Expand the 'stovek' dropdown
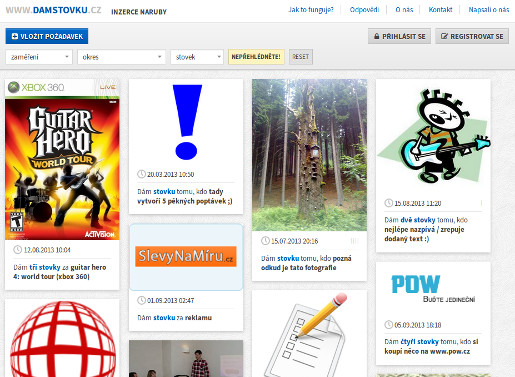515x377 pixels. click(x=197, y=57)
